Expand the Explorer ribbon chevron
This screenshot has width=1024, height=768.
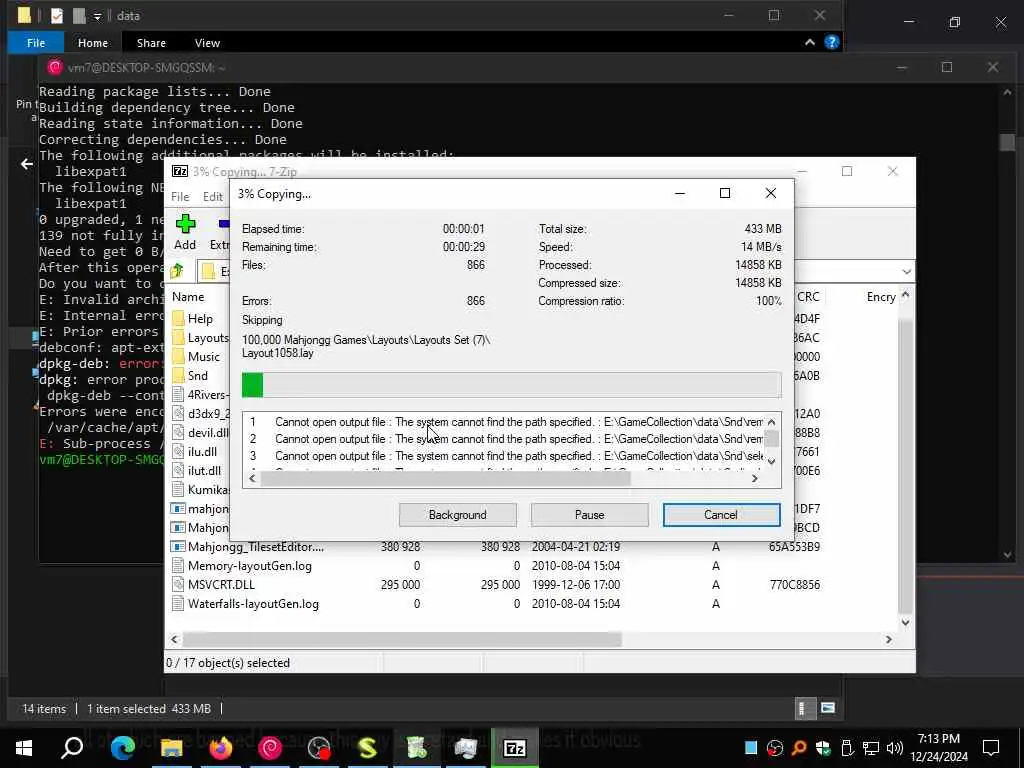810,42
